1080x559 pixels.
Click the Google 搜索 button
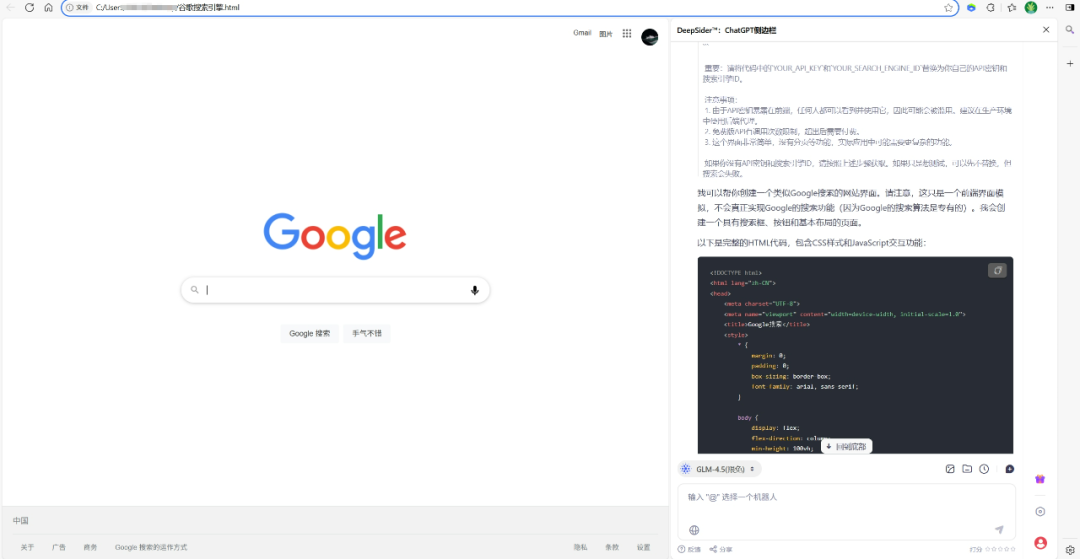point(309,333)
